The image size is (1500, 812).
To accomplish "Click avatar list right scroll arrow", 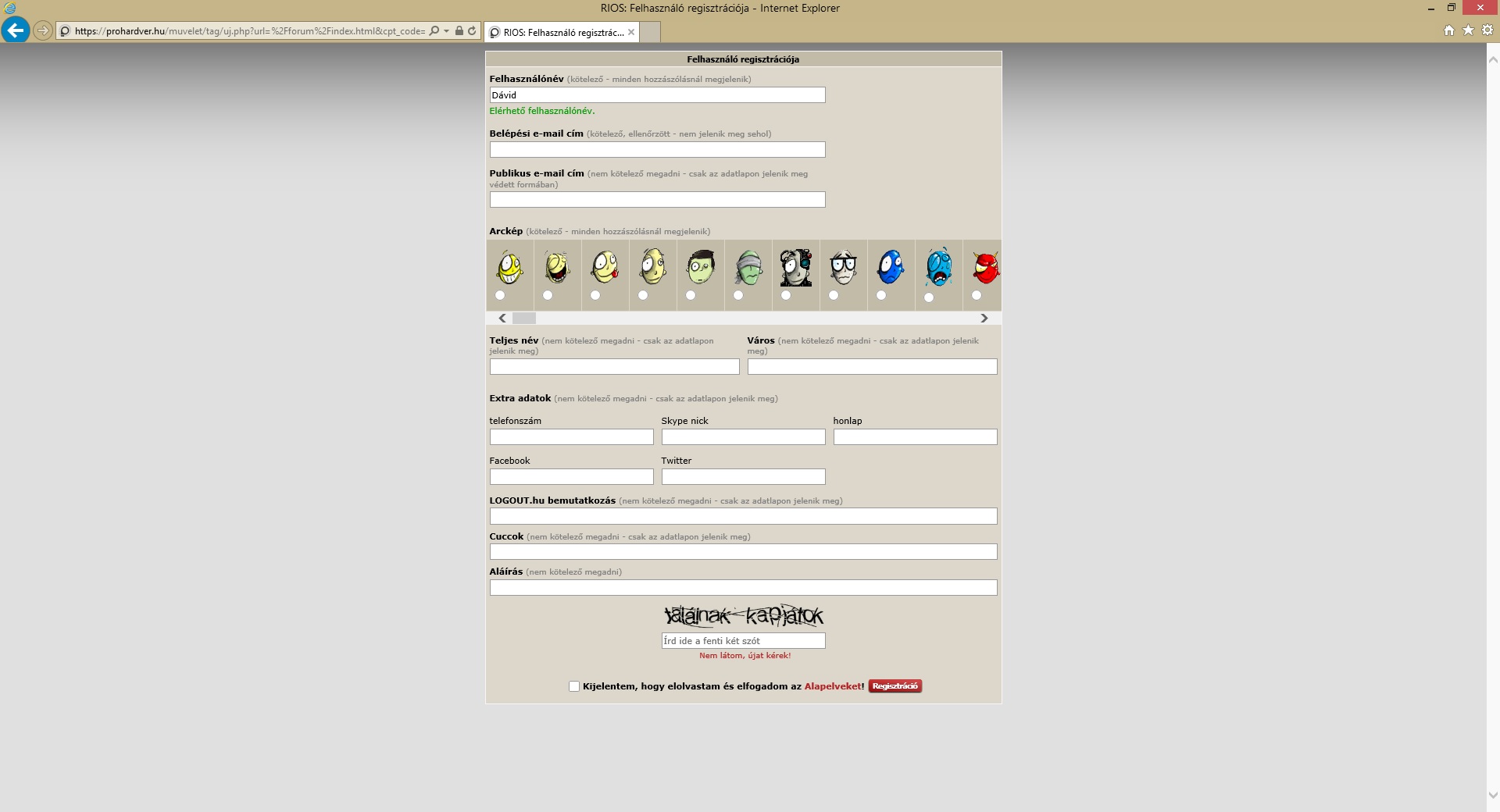I will tap(984, 318).
